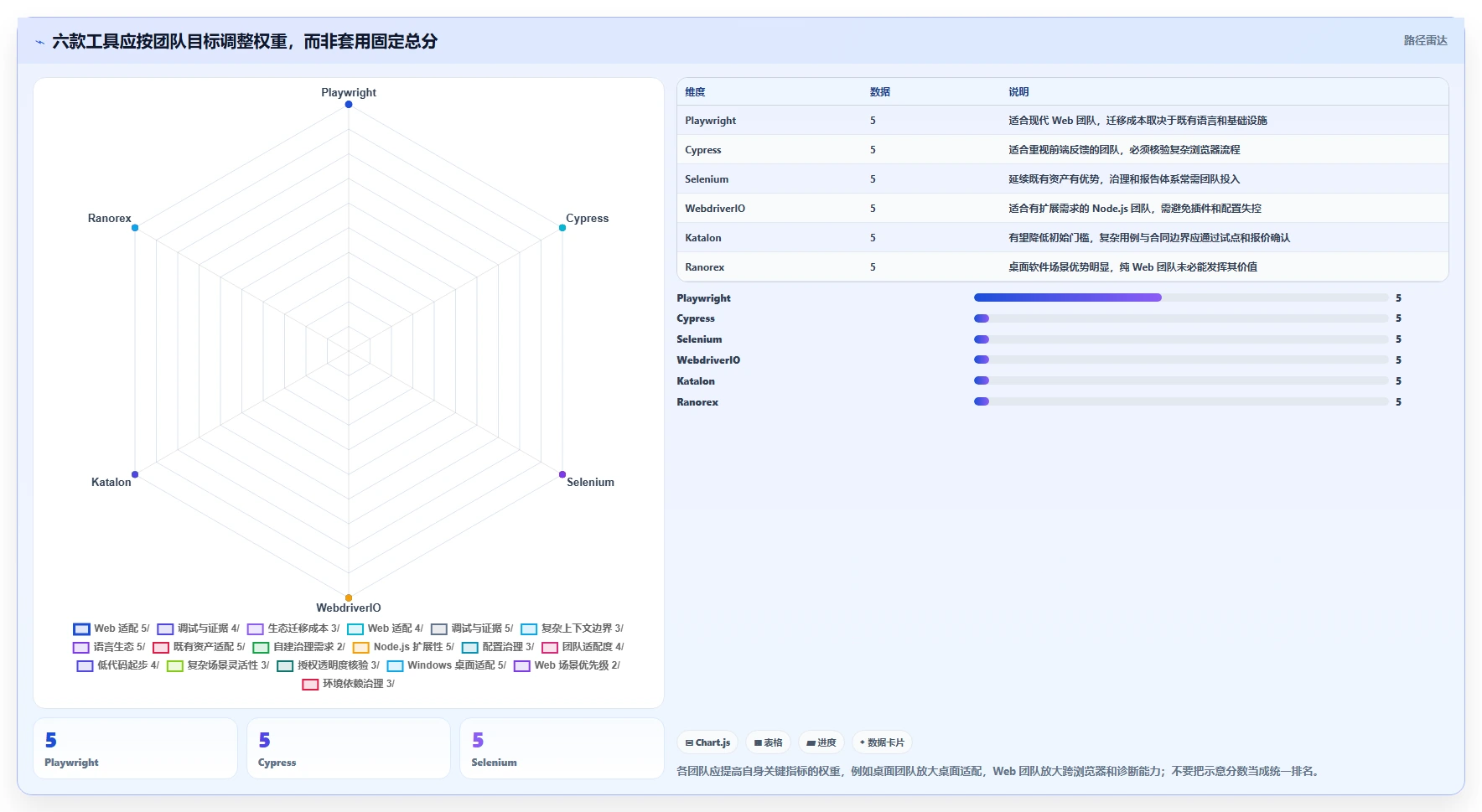This screenshot has height=812, width=1482.
Task: Toggle the '调试与证据 5/' legend dataset
Action: pyautogui.click(x=472, y=628)
